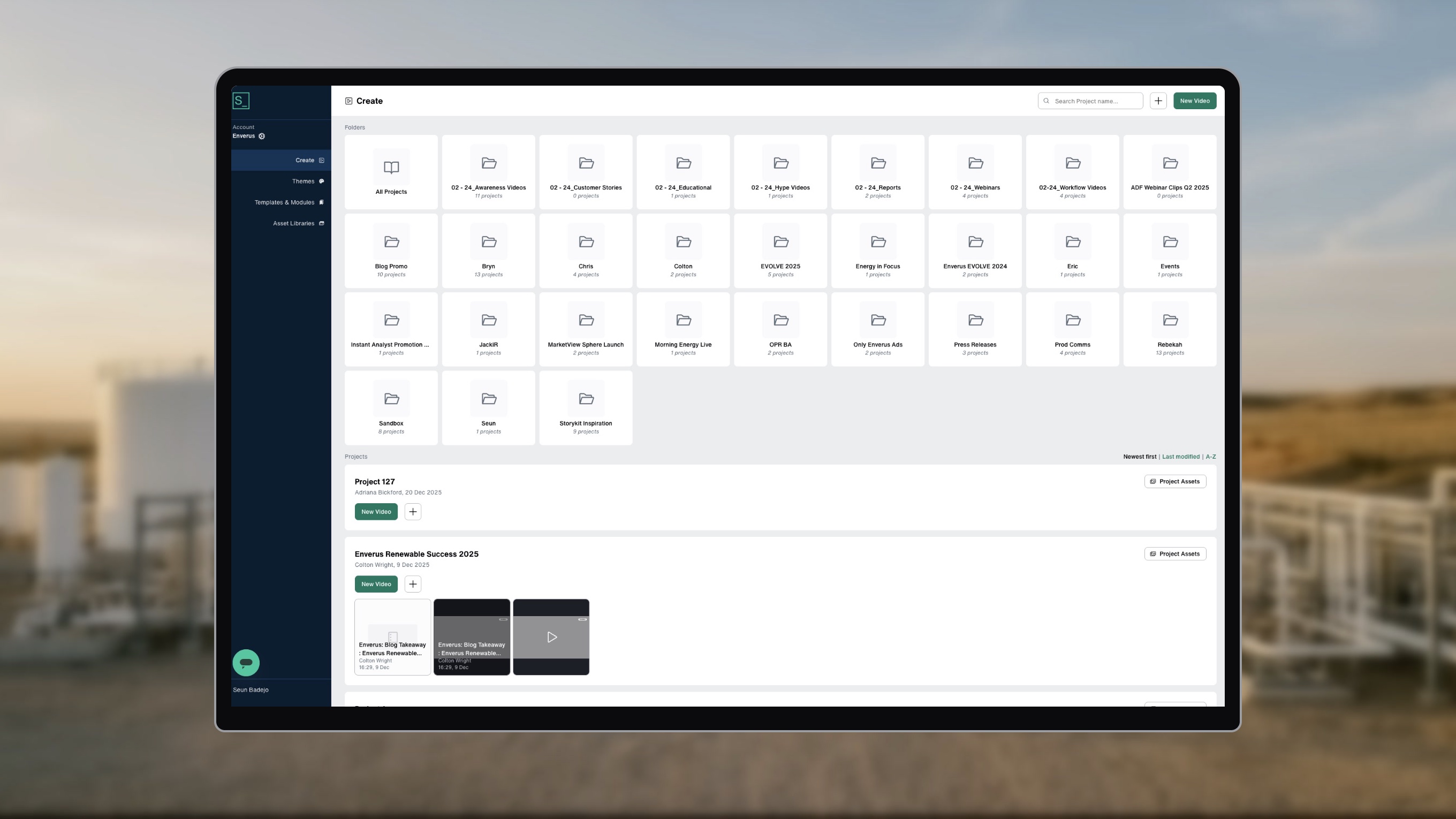Screen dimensions: 1456x819
Task: Sort projects by Last modified
Action: coord(1181,457)
